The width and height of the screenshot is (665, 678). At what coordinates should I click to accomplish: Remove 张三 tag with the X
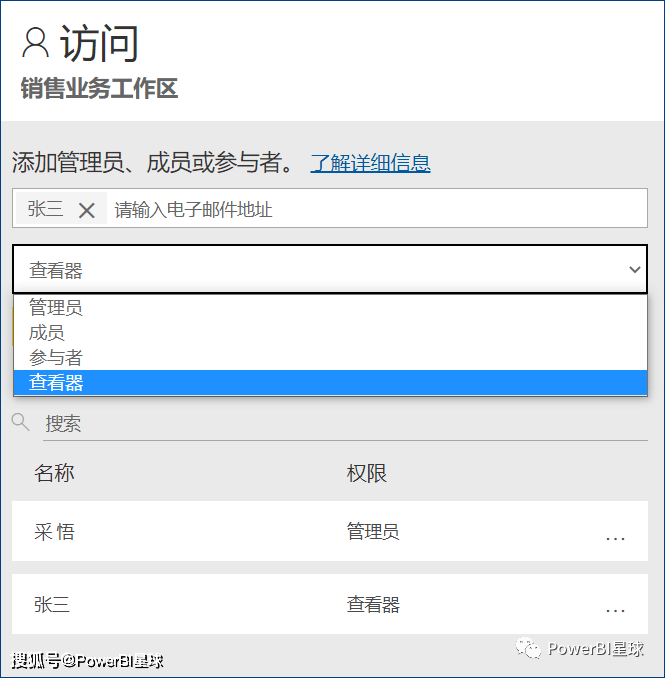[87, 211]
